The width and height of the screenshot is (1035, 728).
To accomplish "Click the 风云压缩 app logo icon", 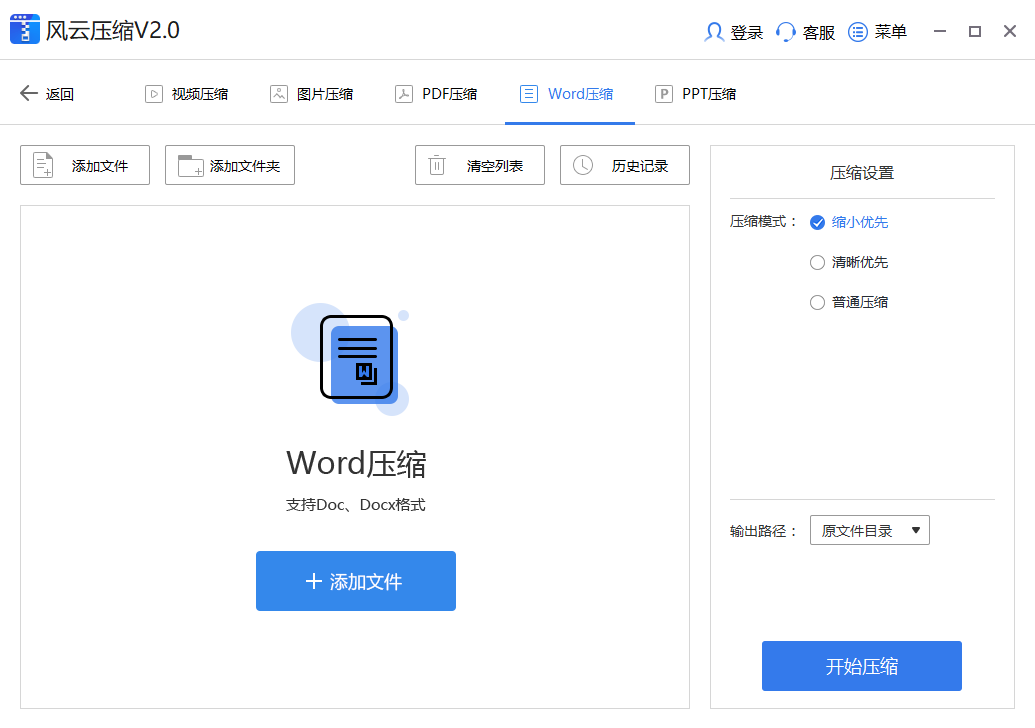I will pos(24,29).
